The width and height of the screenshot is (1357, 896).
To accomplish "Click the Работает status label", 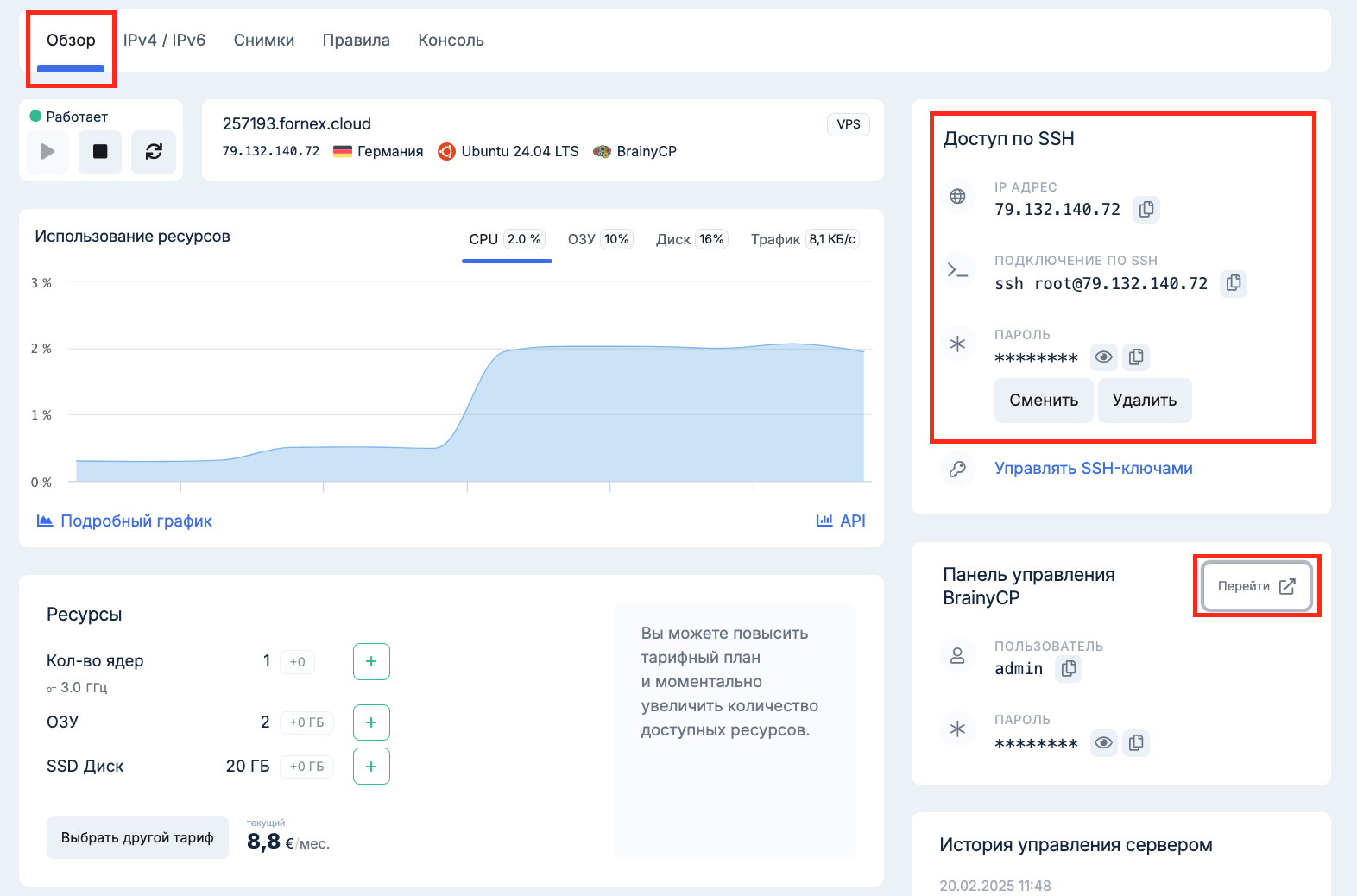I will pyautogui.click(x=77, y=117).
